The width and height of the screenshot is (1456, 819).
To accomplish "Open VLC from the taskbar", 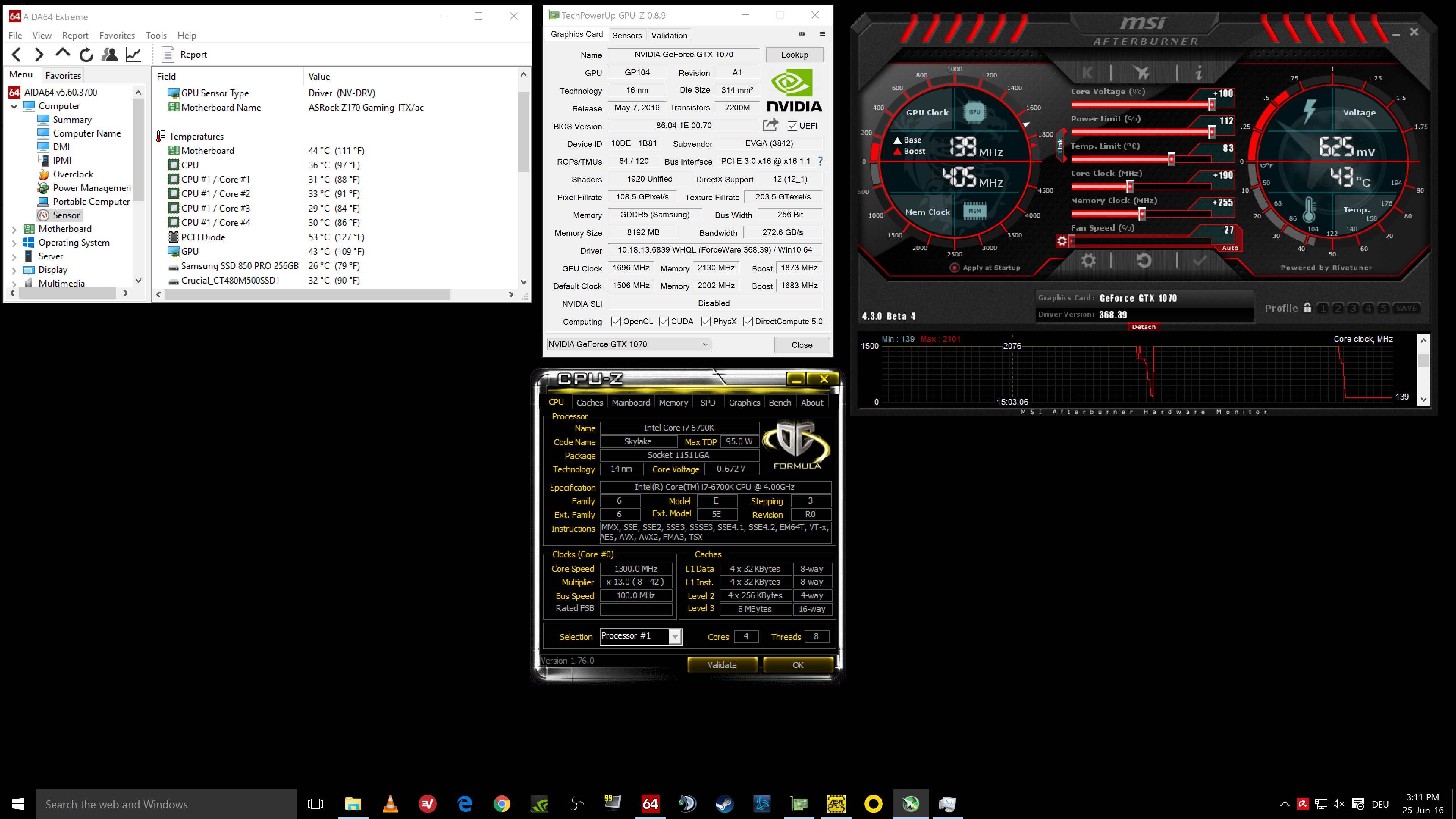I will tap(390, 804).
